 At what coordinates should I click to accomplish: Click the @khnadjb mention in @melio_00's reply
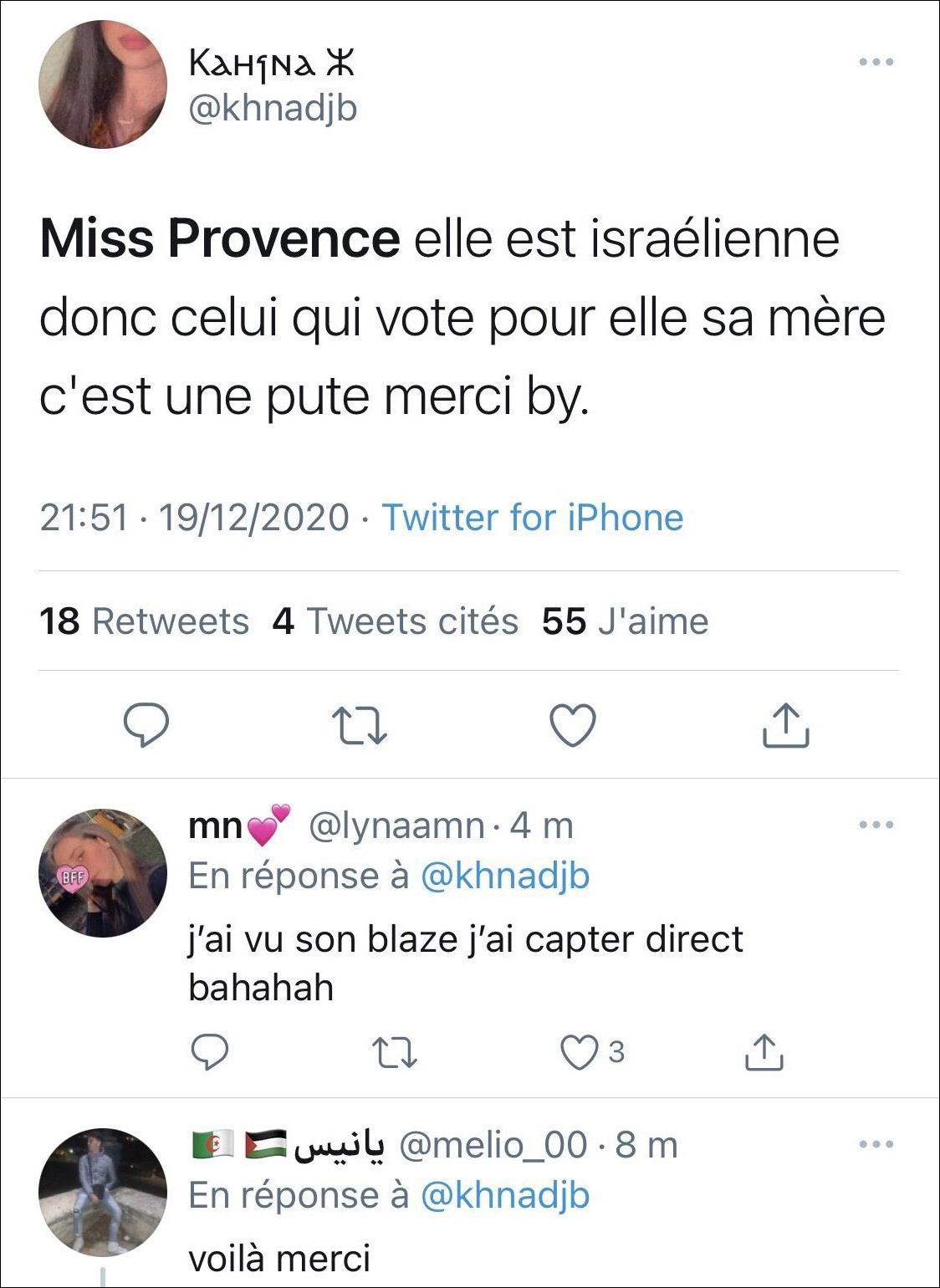505,1195
